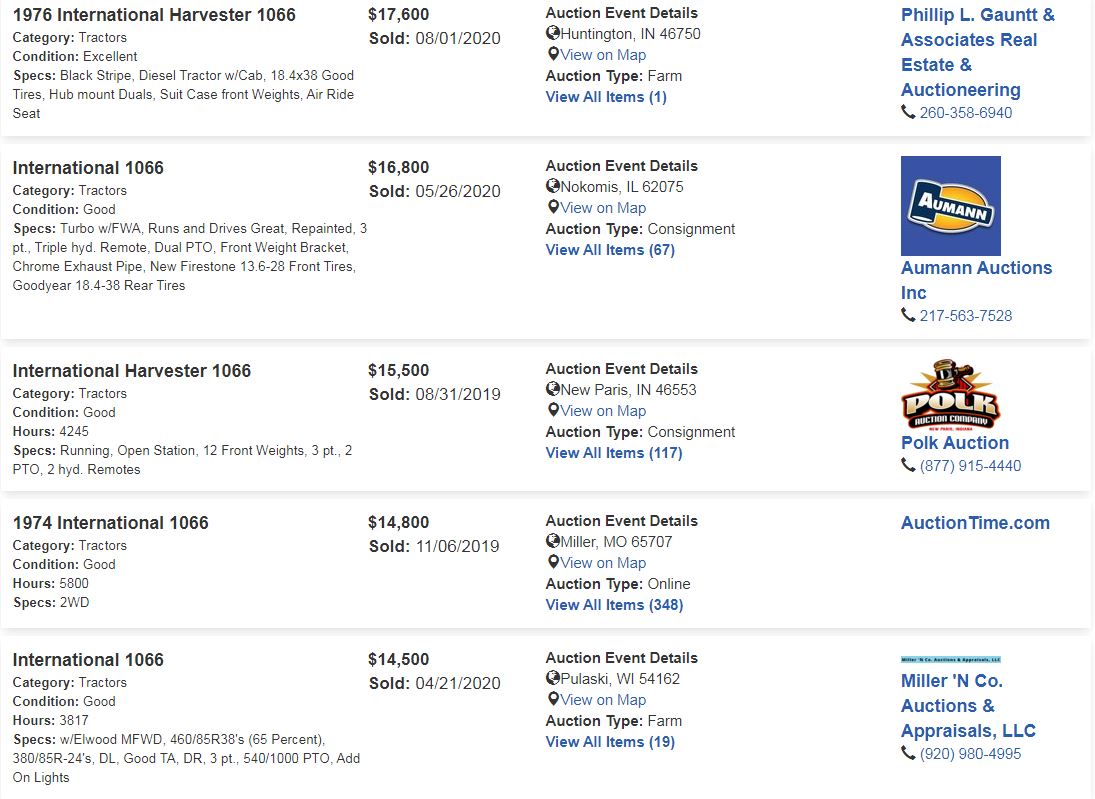
Task: Click the globe icon beside Nokomis, IL 62075
Action: pos(553,186)
